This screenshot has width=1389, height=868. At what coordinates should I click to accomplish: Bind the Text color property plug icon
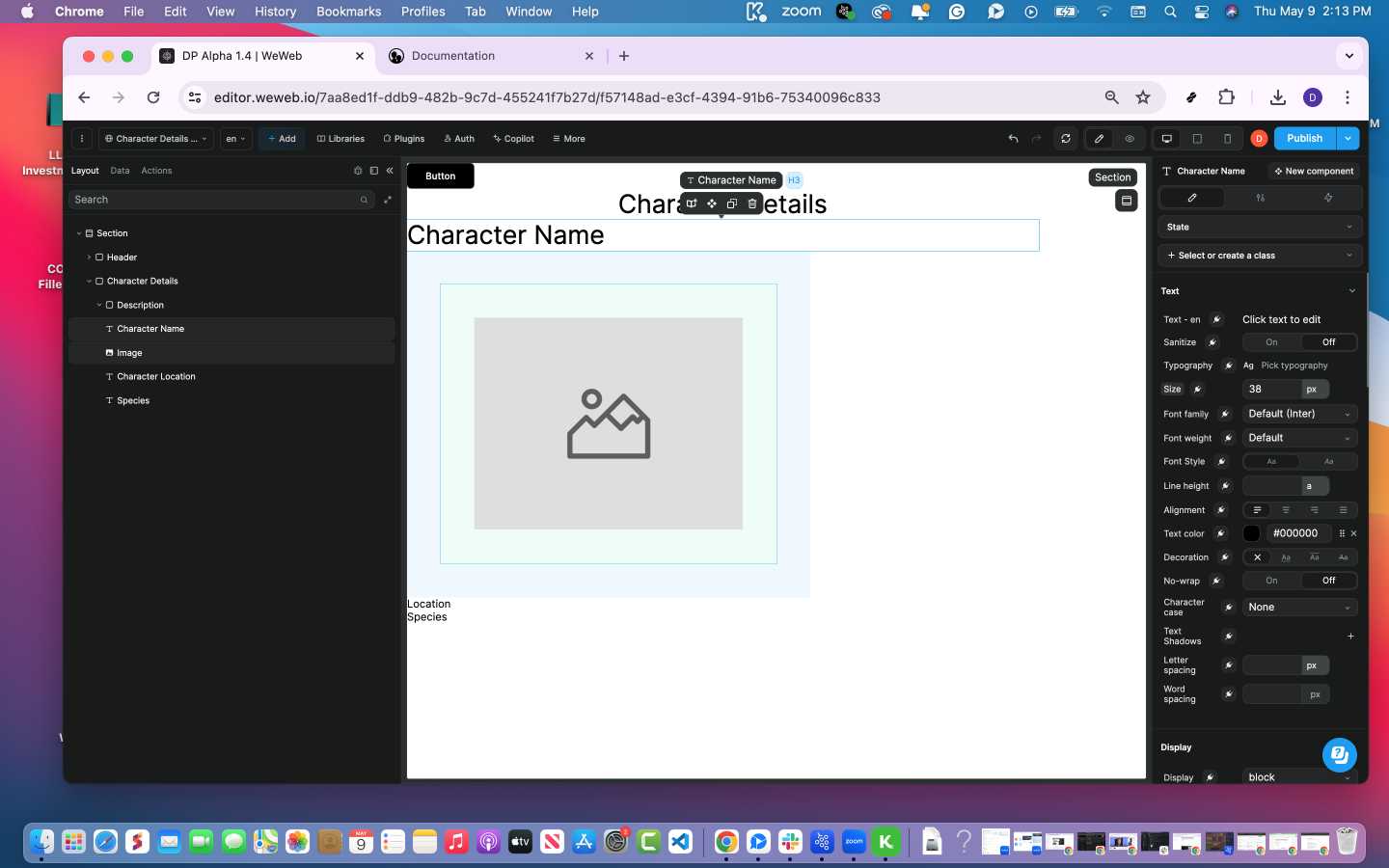[x=1220, y=533]
